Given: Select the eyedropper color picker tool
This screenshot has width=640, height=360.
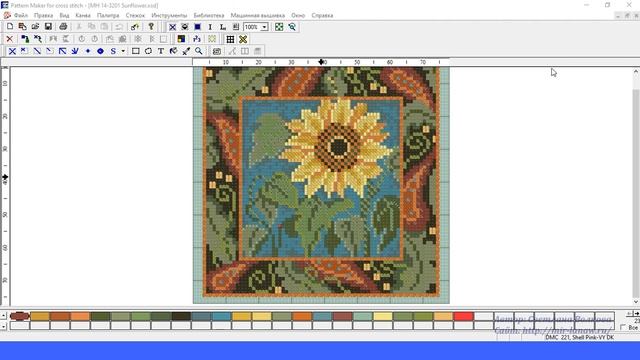Looking at the screenshot, I should 186,51.
